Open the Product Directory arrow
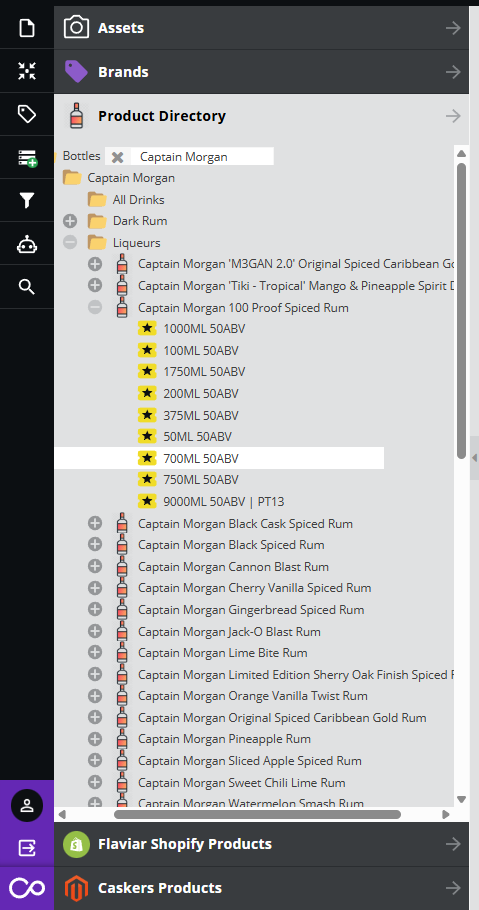479x910 pixels. (453, 116)
